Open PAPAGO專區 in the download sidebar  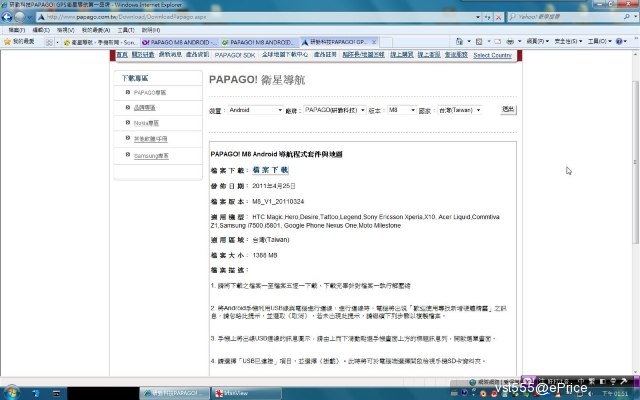point(150,93)
